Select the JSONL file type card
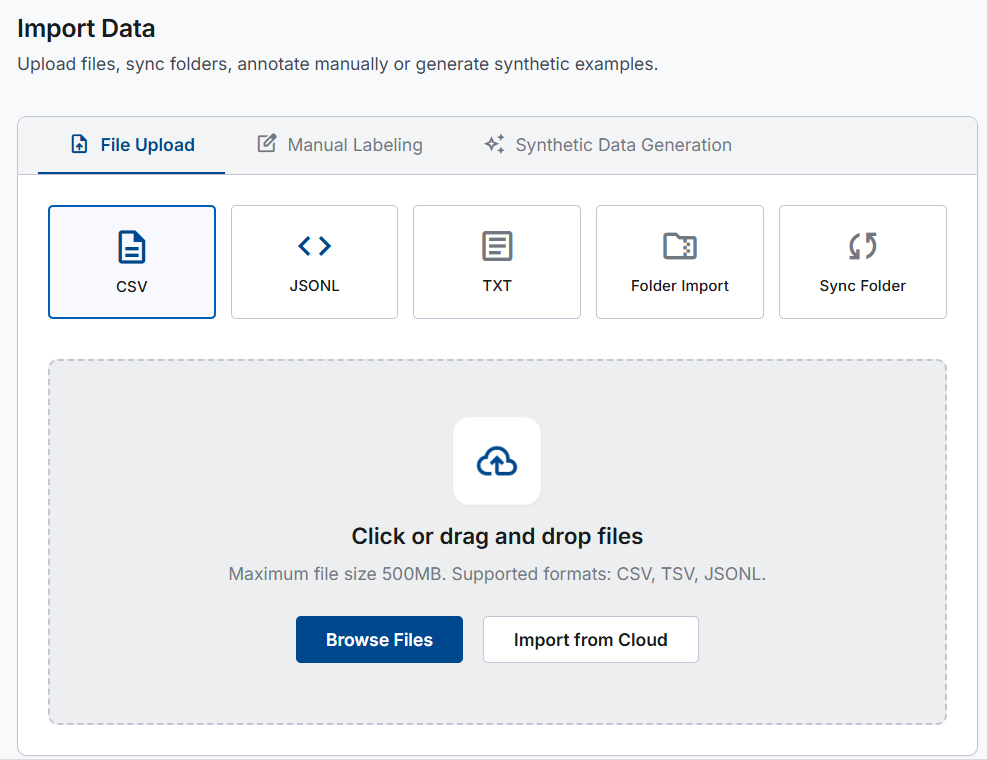The width and height of the screenshot is (987, 760). [315, 262]
